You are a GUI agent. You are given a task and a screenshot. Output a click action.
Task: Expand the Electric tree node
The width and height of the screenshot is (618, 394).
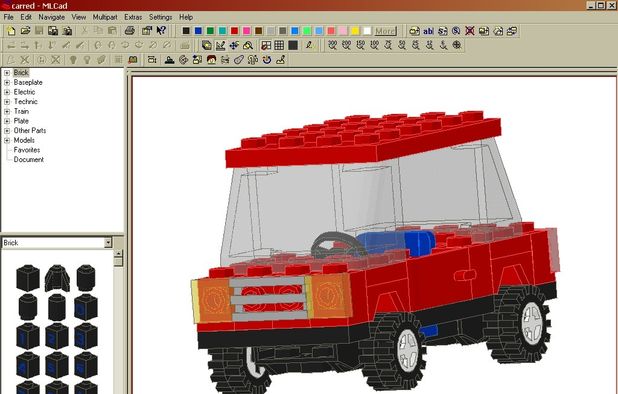point(7,92)
